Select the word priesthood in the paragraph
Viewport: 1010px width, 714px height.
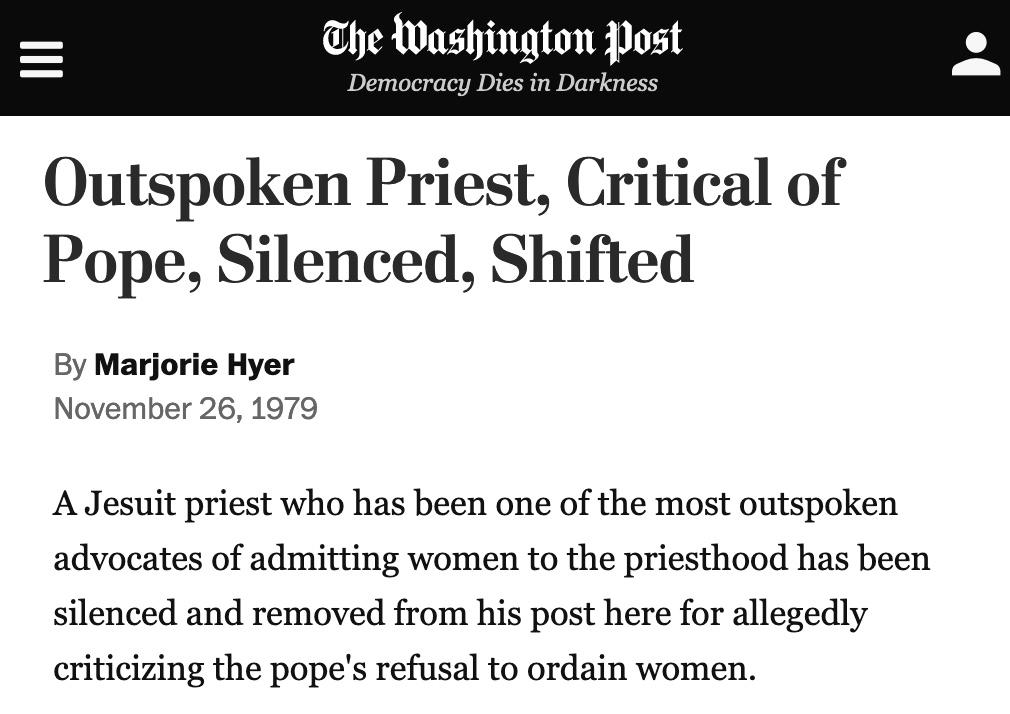pyautogui.click(x=705, y=558)
